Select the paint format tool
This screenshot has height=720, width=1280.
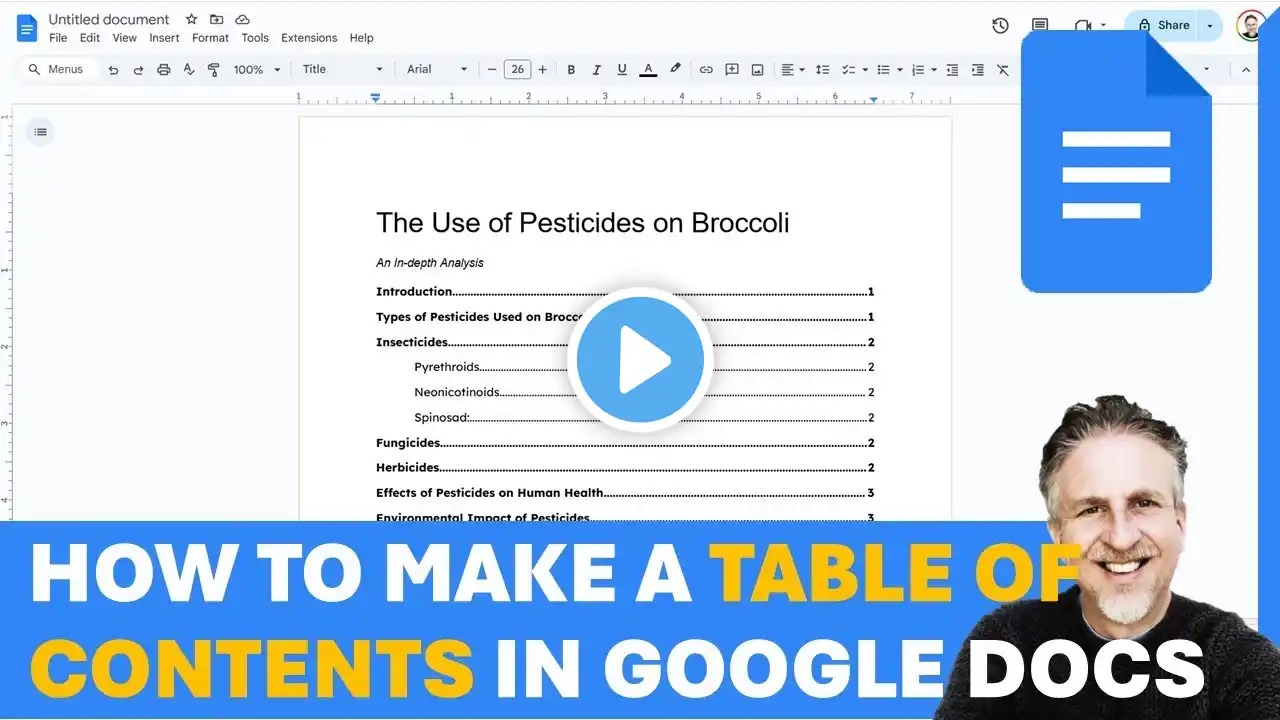pyautogui.click(x=213, y=70)
